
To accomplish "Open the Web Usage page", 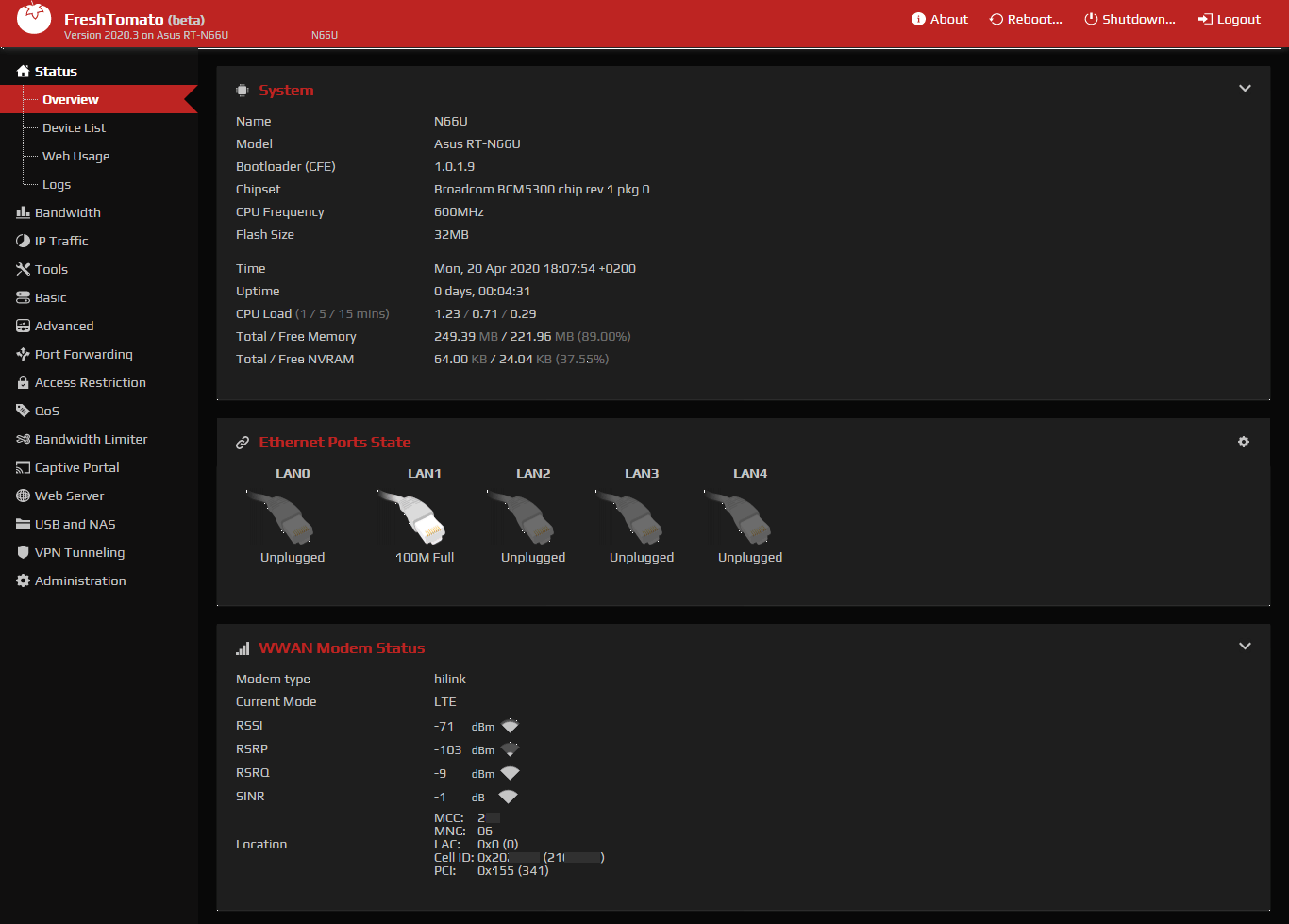I will (x=75, y=156).
